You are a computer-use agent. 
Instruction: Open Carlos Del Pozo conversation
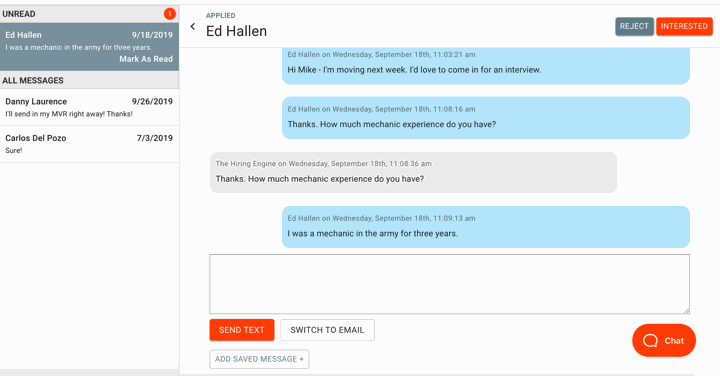(89, 144)
